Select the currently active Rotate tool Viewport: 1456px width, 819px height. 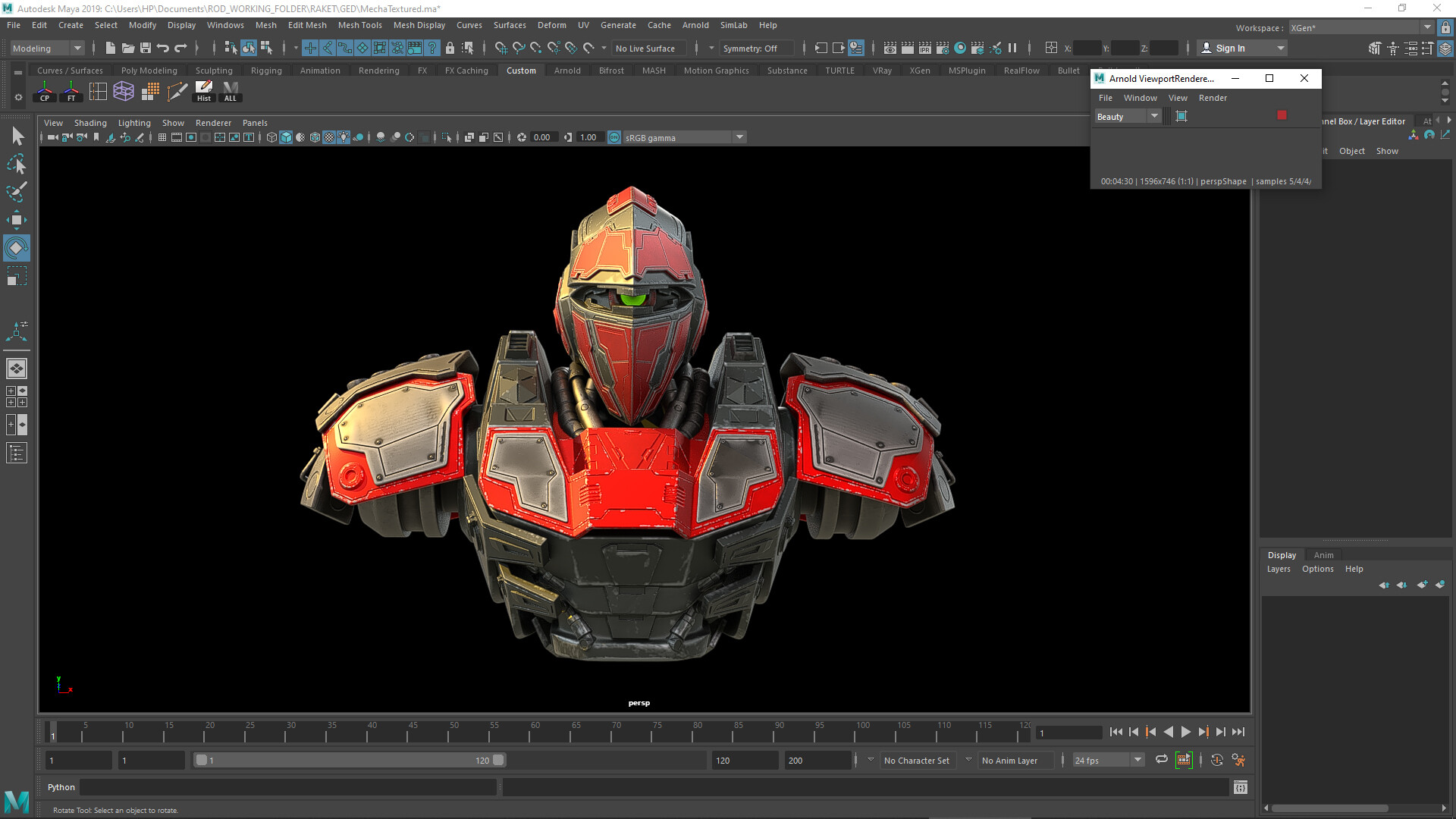17,248
